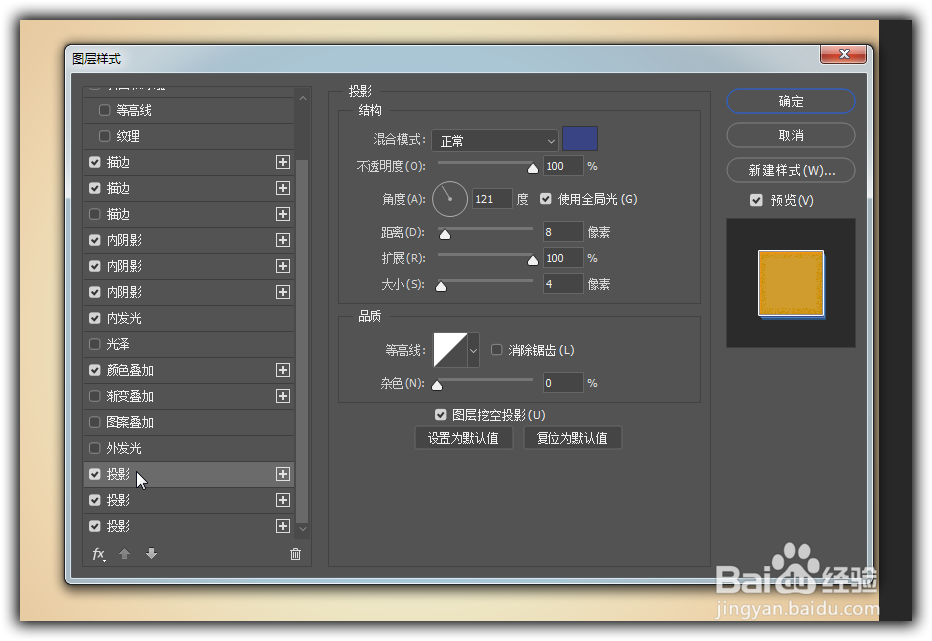Viewport: 932px width, 641px height.
Task: Click the 等高线 contour thumbnail
Action: click(450, 350)
